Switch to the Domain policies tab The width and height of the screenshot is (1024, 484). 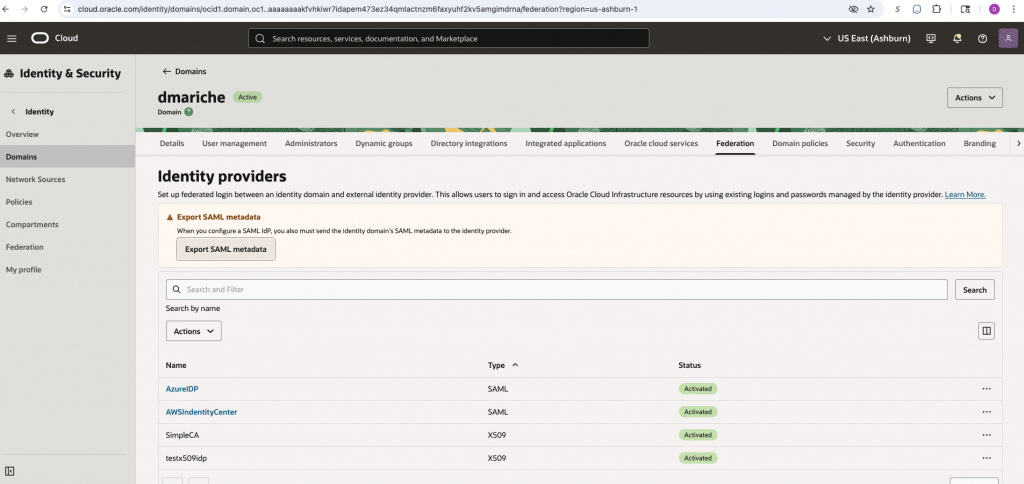pyautogui.click(x=799, y=144)
